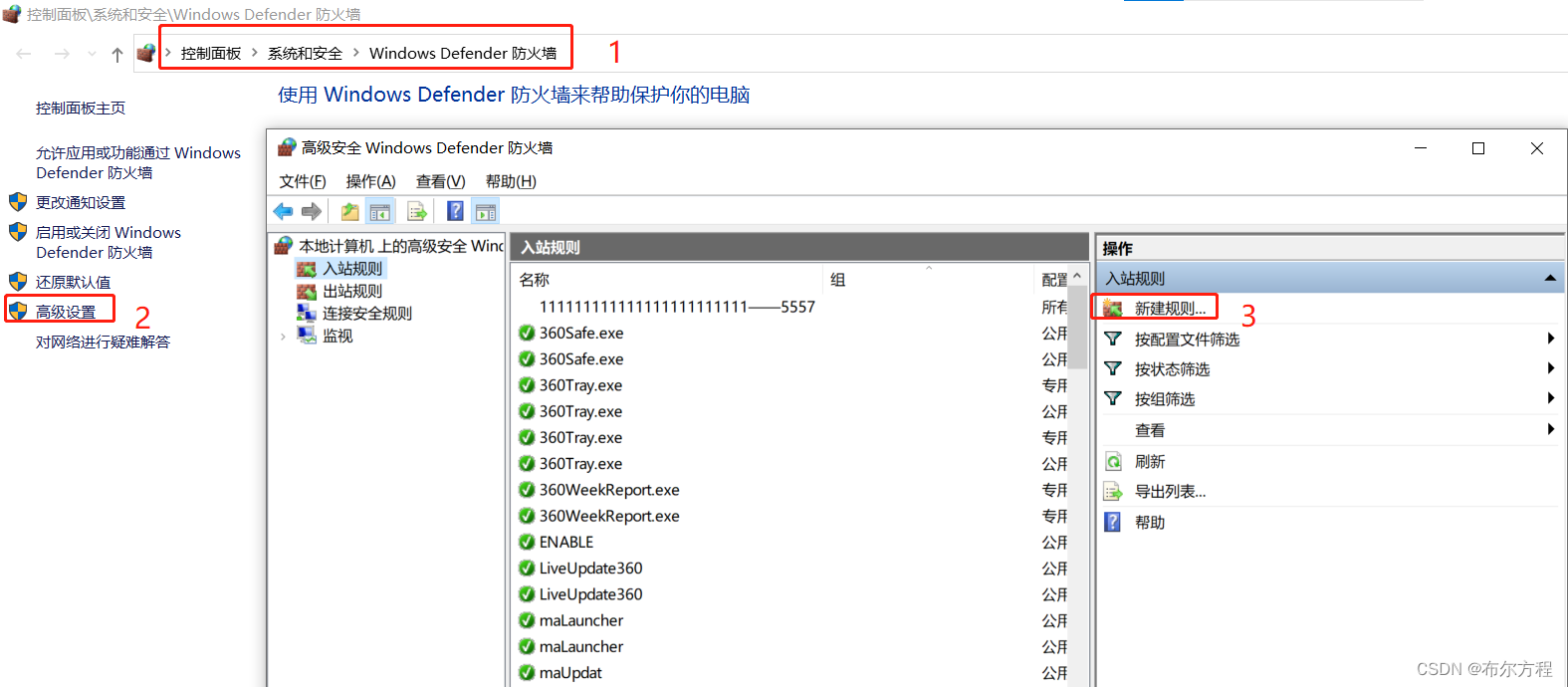Image resolution: width=1568 pixels, height=687 pixels.
Task: Open the 按组筛选 submenu arrow
Action: (x=1550, y=398)
